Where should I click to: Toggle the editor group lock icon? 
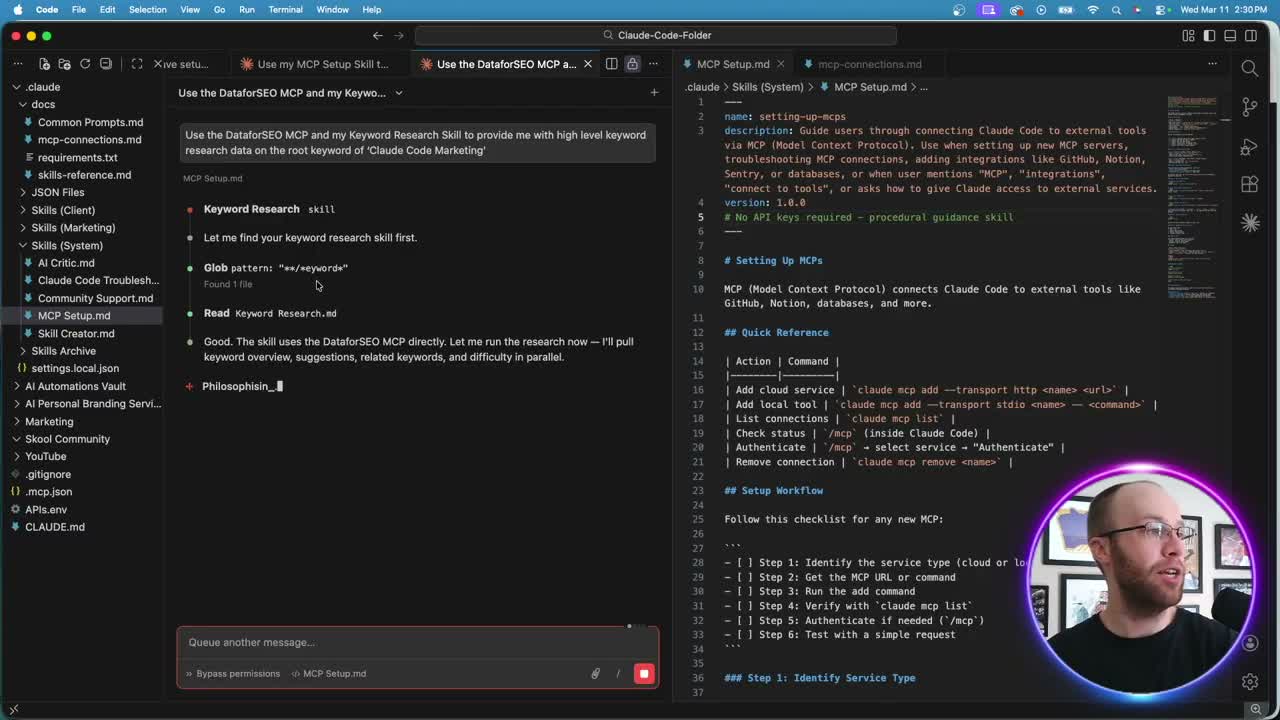pos(632,64)
